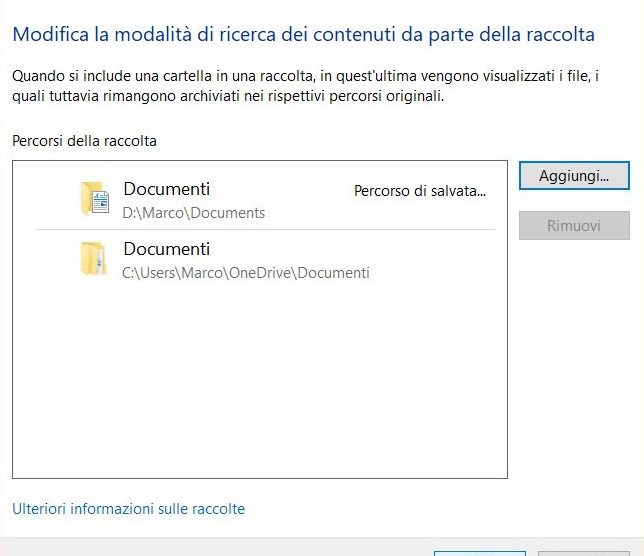Select the C:\Users\Marco\OneDrive\Documenti path text
The width and height of the screenshot is (644, 556).
click(x=246, y=273)
